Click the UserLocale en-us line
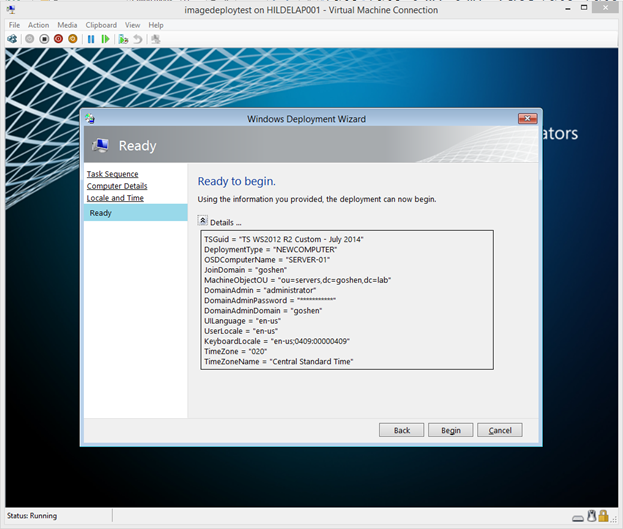Viewport: 623px width, 529px height. (x=241, y=331)
